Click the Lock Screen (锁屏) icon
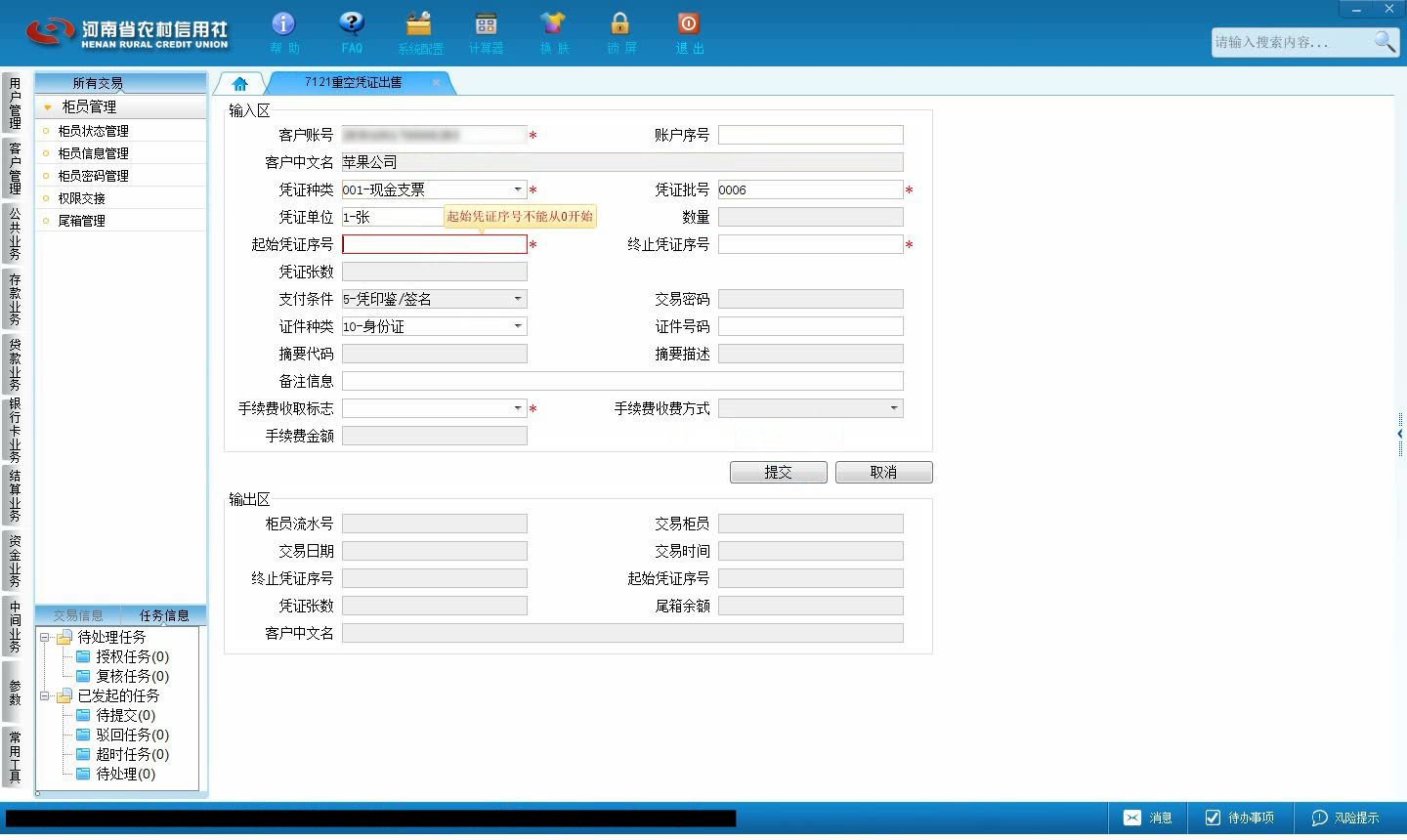1407x840 pixels. pyautogui.click(x=620, y=32)
